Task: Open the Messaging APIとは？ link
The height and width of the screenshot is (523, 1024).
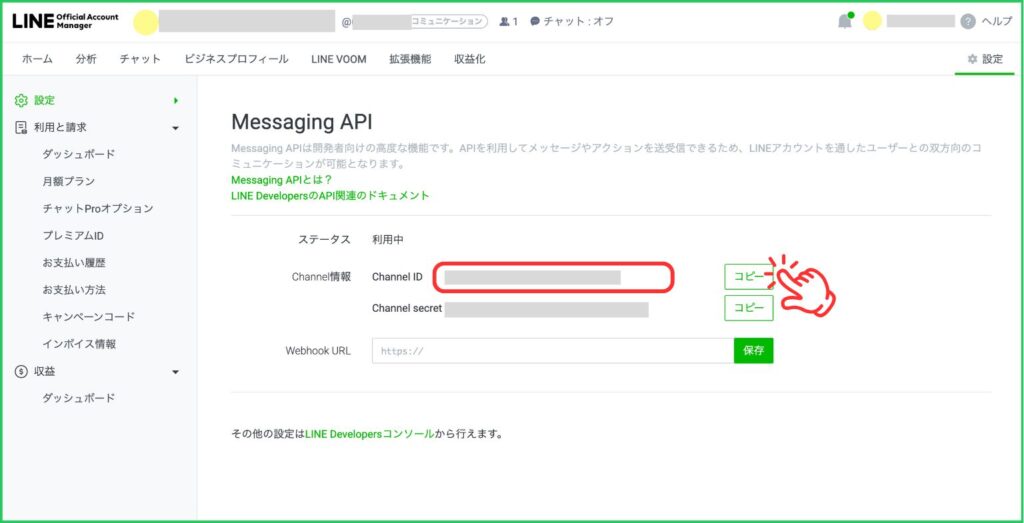Action: 282,180
